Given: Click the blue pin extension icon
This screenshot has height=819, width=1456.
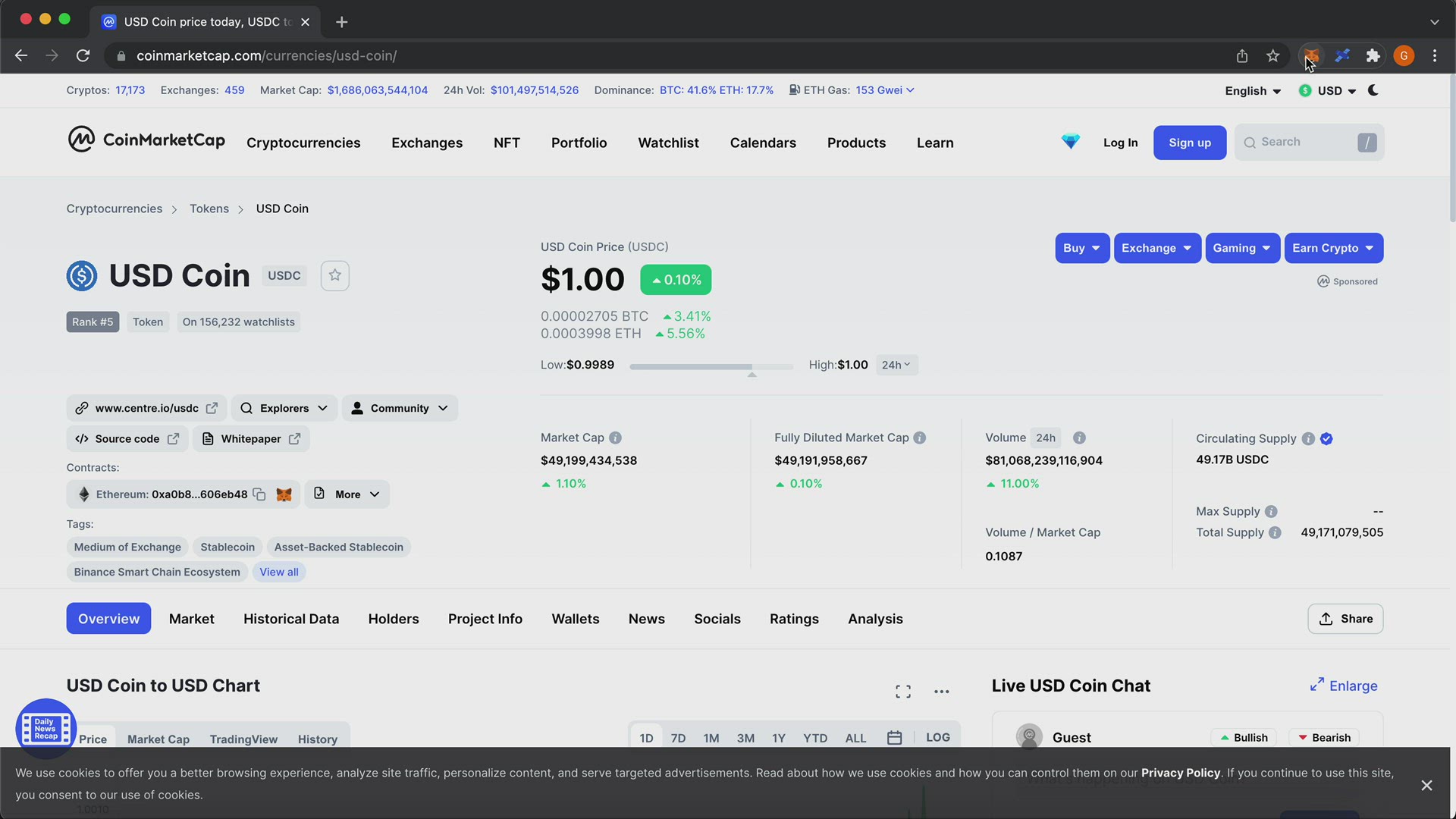Looking at the screenshot, I should [1342, 55].
